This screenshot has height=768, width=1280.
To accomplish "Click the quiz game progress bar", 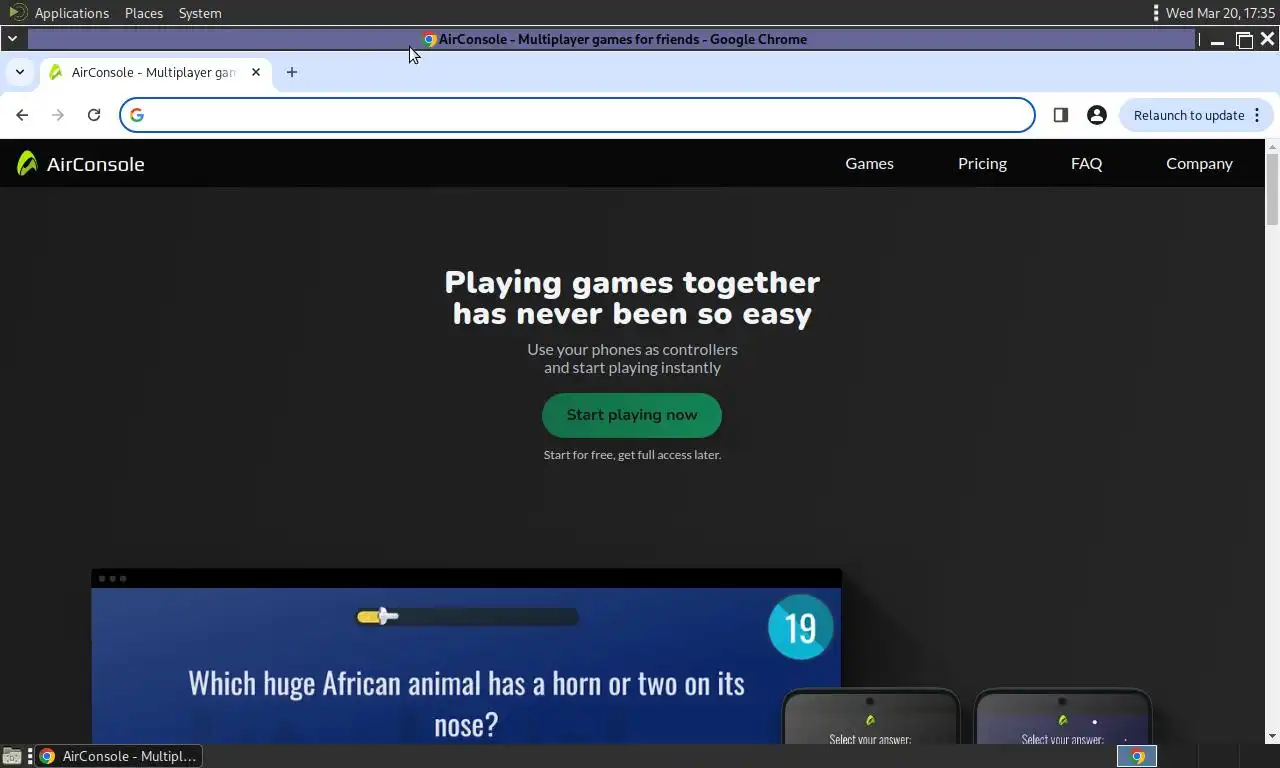I will (x=467, y=617).
